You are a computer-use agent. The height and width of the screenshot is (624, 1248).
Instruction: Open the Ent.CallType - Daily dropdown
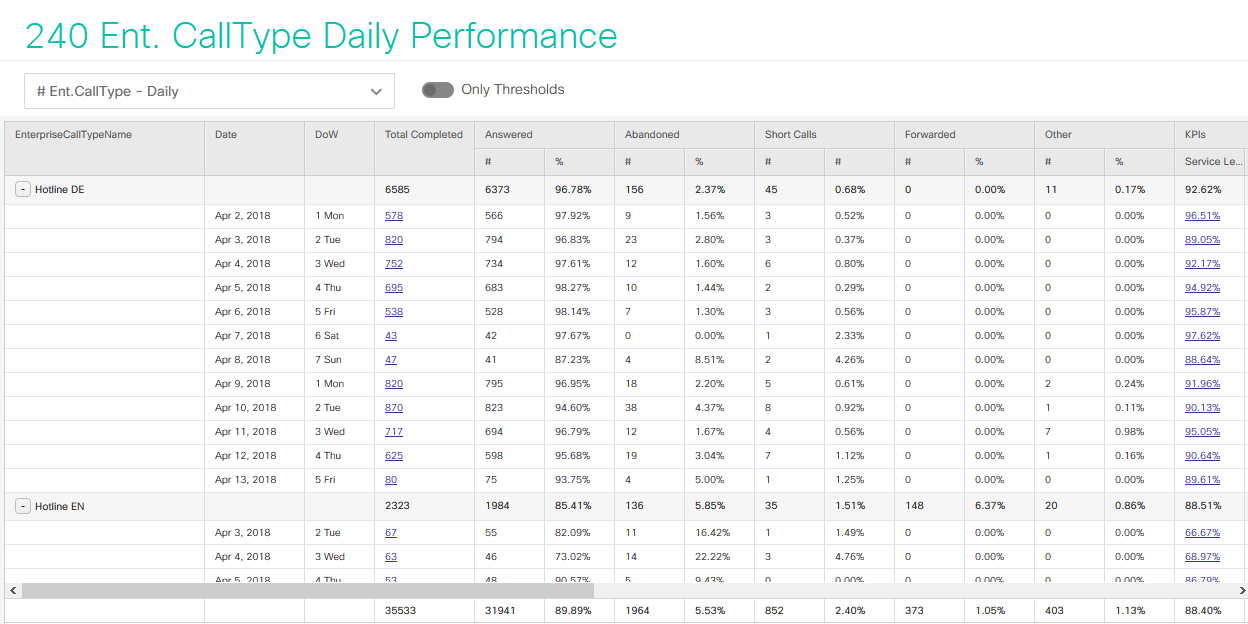pyautogui.click(x=209, y=91)
